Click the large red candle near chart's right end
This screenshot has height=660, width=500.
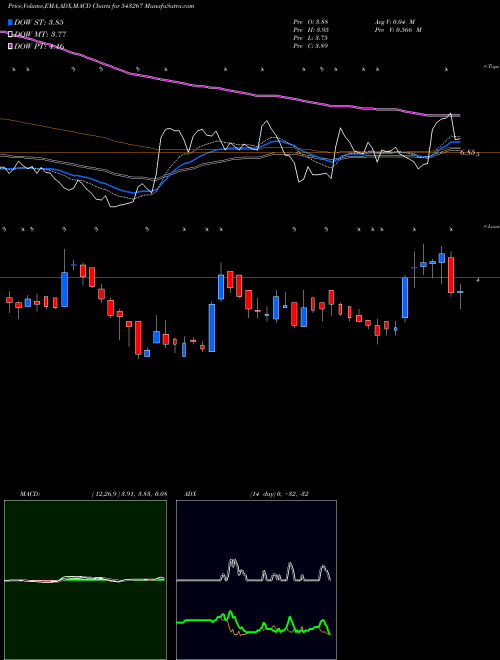[451, 275]
